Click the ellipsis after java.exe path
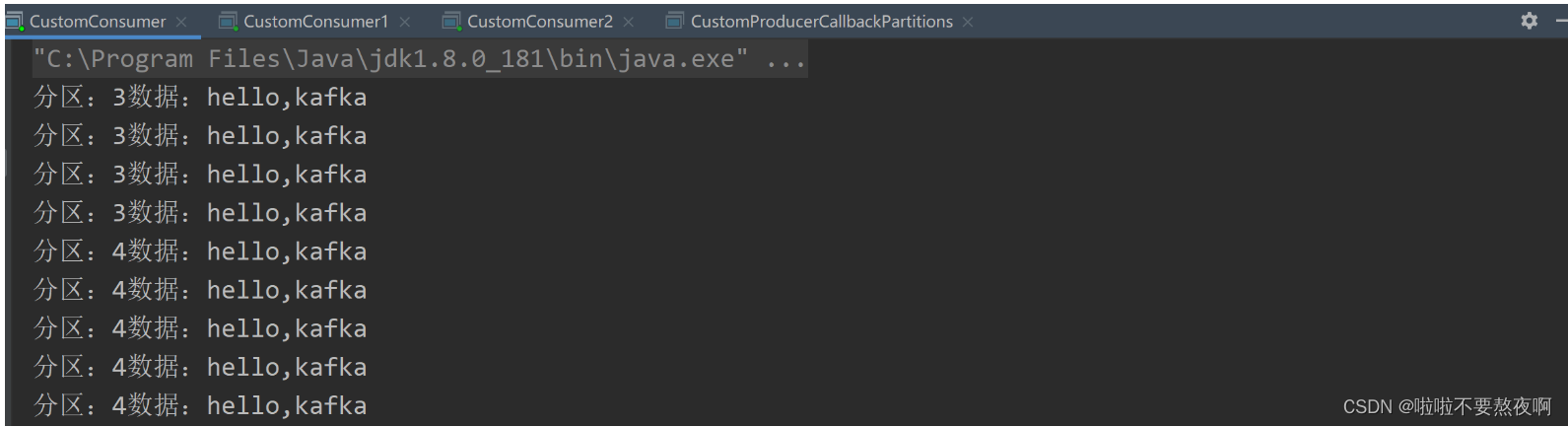This screenshot has height=427, width=1568. pos(785,61)
